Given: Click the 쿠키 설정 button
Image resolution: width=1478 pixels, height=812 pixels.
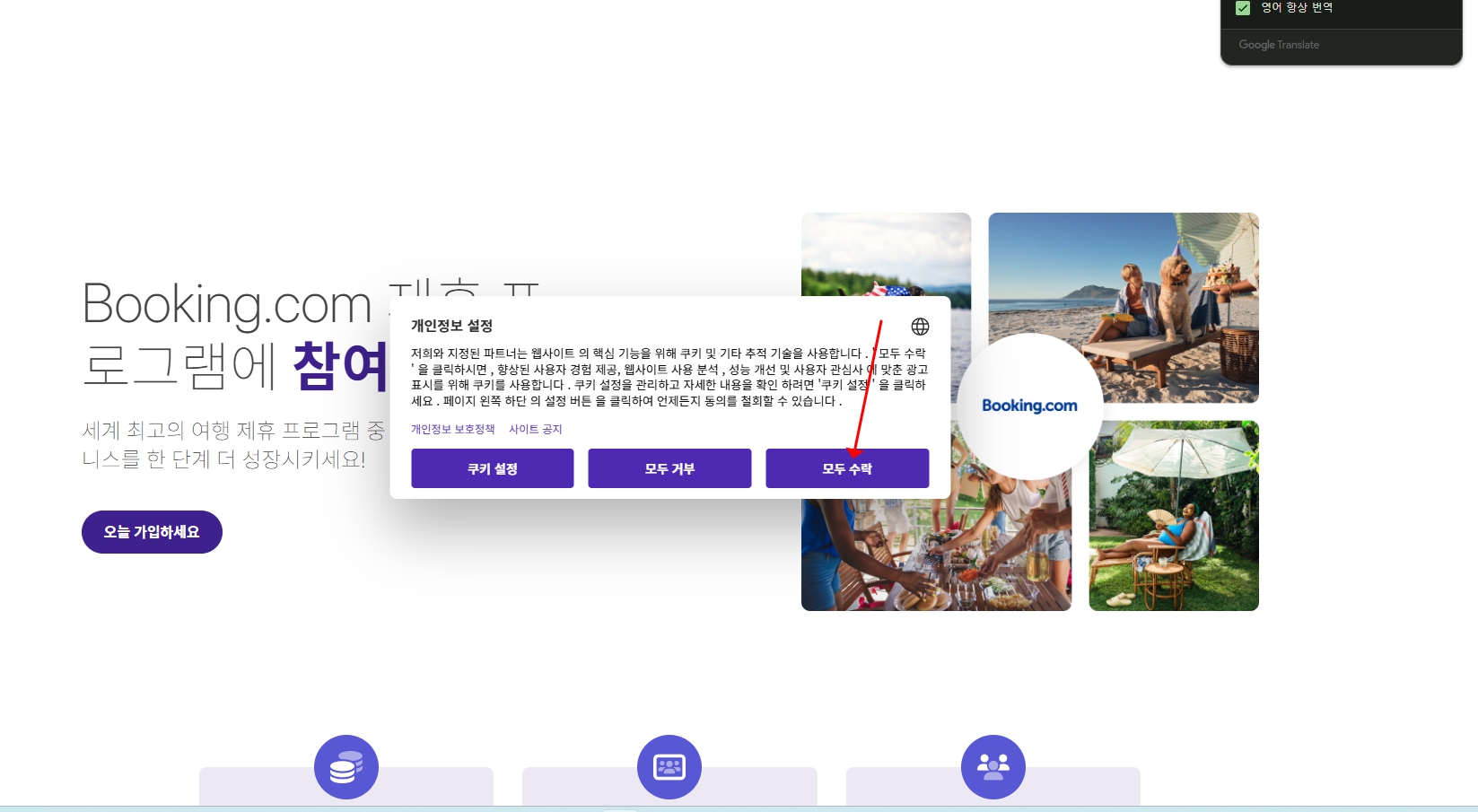Looking at the screenshot, I should [493, 468].
